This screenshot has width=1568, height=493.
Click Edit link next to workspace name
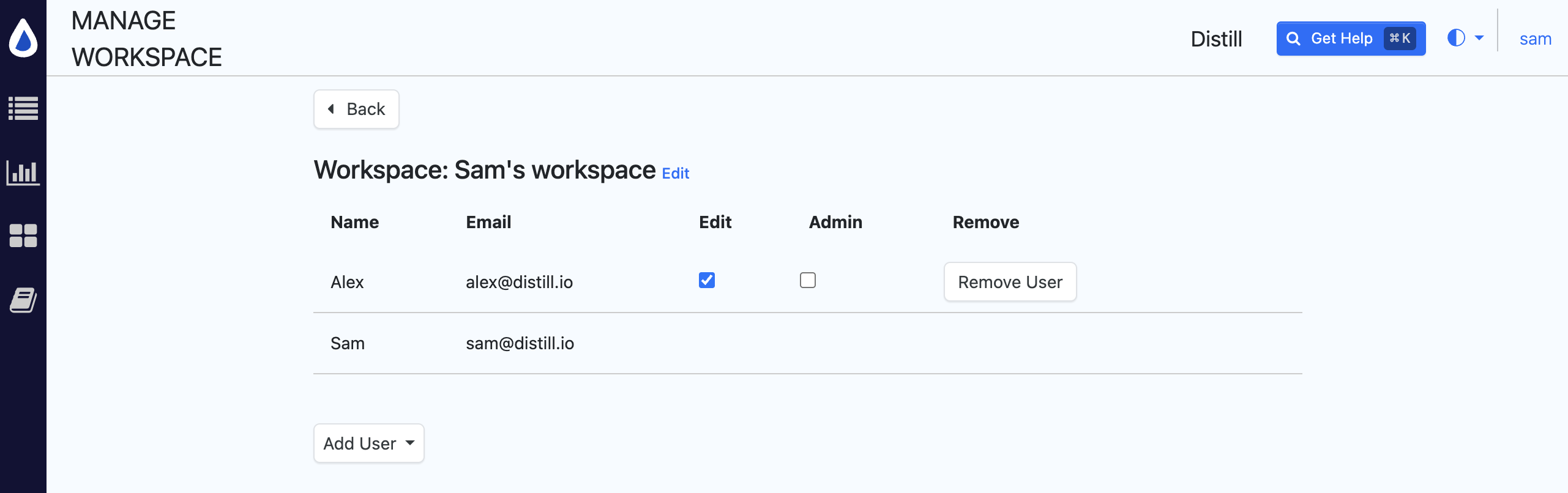pyautogui.click(x=676, y=174)
